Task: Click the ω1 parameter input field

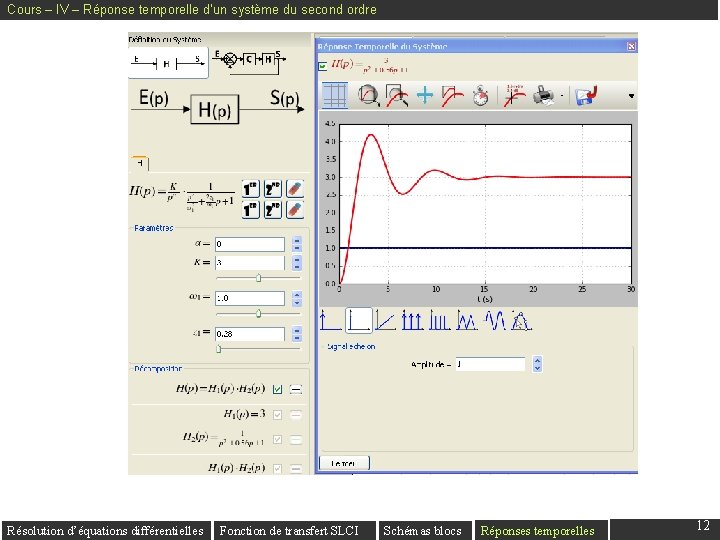Action: [x=250, y=298]
